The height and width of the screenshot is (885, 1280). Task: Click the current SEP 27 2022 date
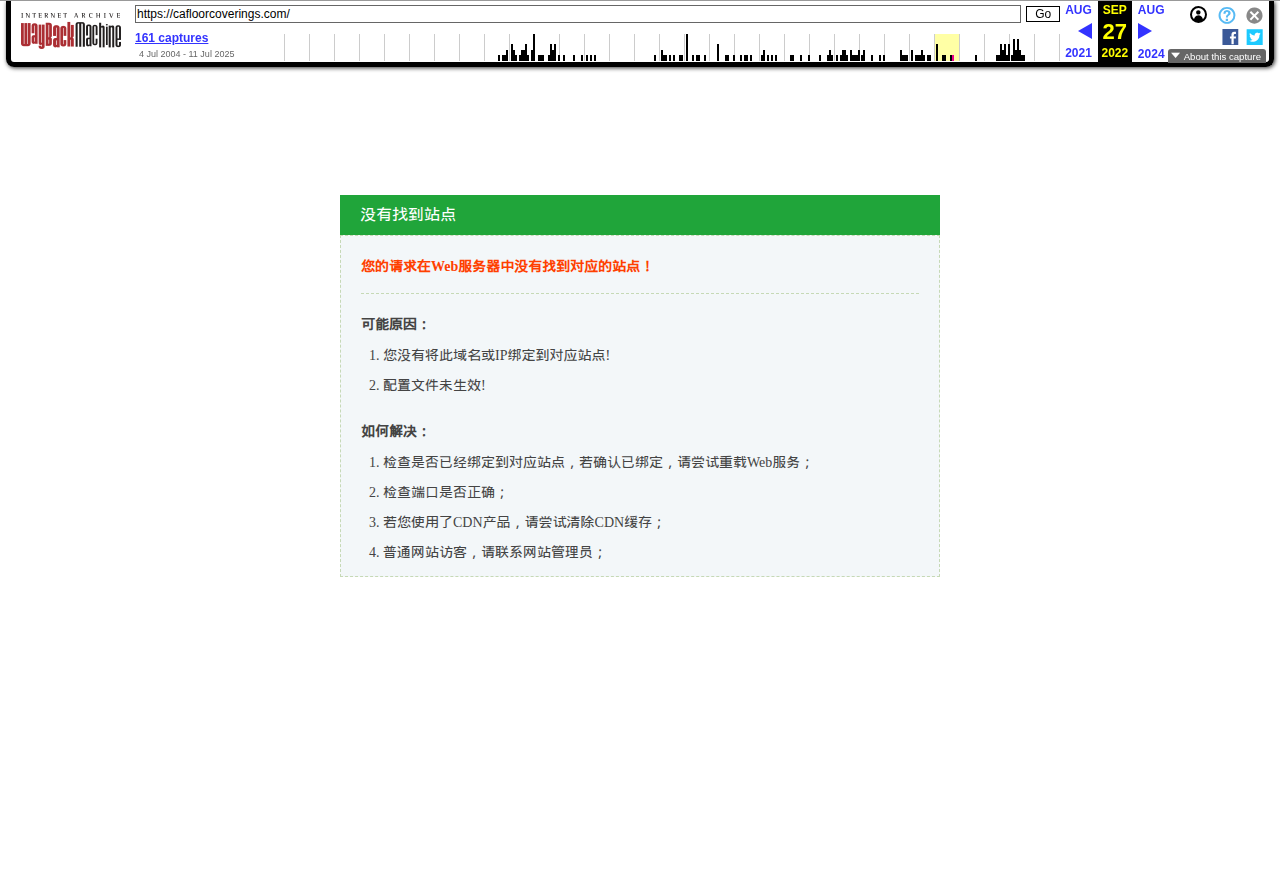(1114, 31)
